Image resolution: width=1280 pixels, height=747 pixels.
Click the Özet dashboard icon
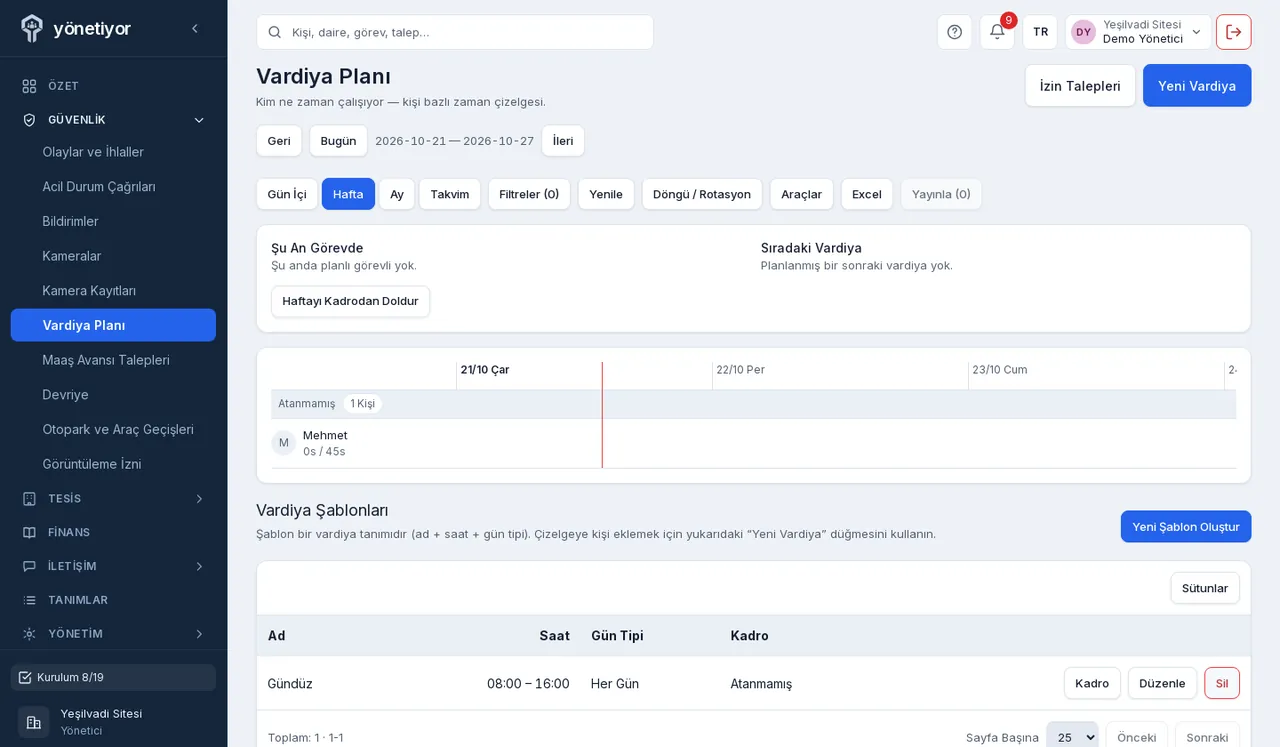[29, 86]
